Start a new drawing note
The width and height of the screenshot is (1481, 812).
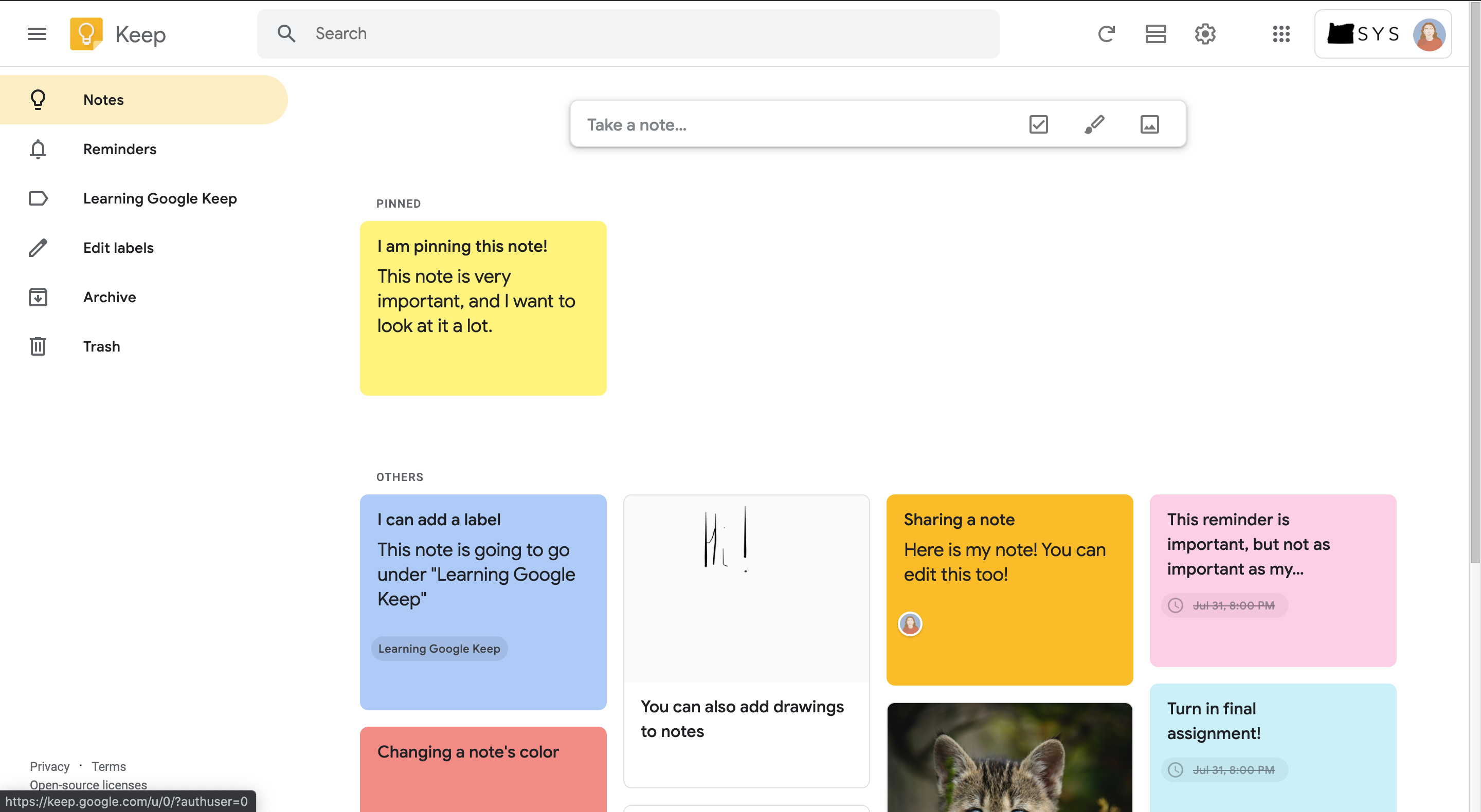[x=1094, y=124]
